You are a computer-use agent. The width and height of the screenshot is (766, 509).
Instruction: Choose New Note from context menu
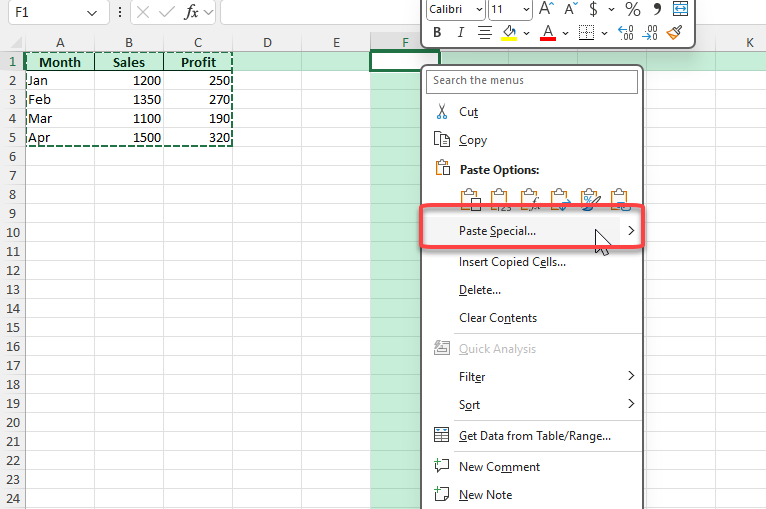532,495
